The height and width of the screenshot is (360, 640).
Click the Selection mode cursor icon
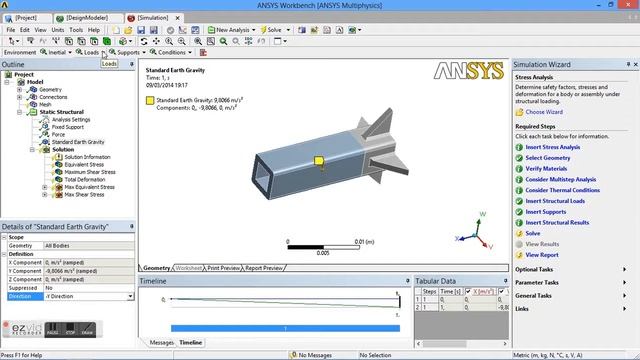tap(12, 41)
